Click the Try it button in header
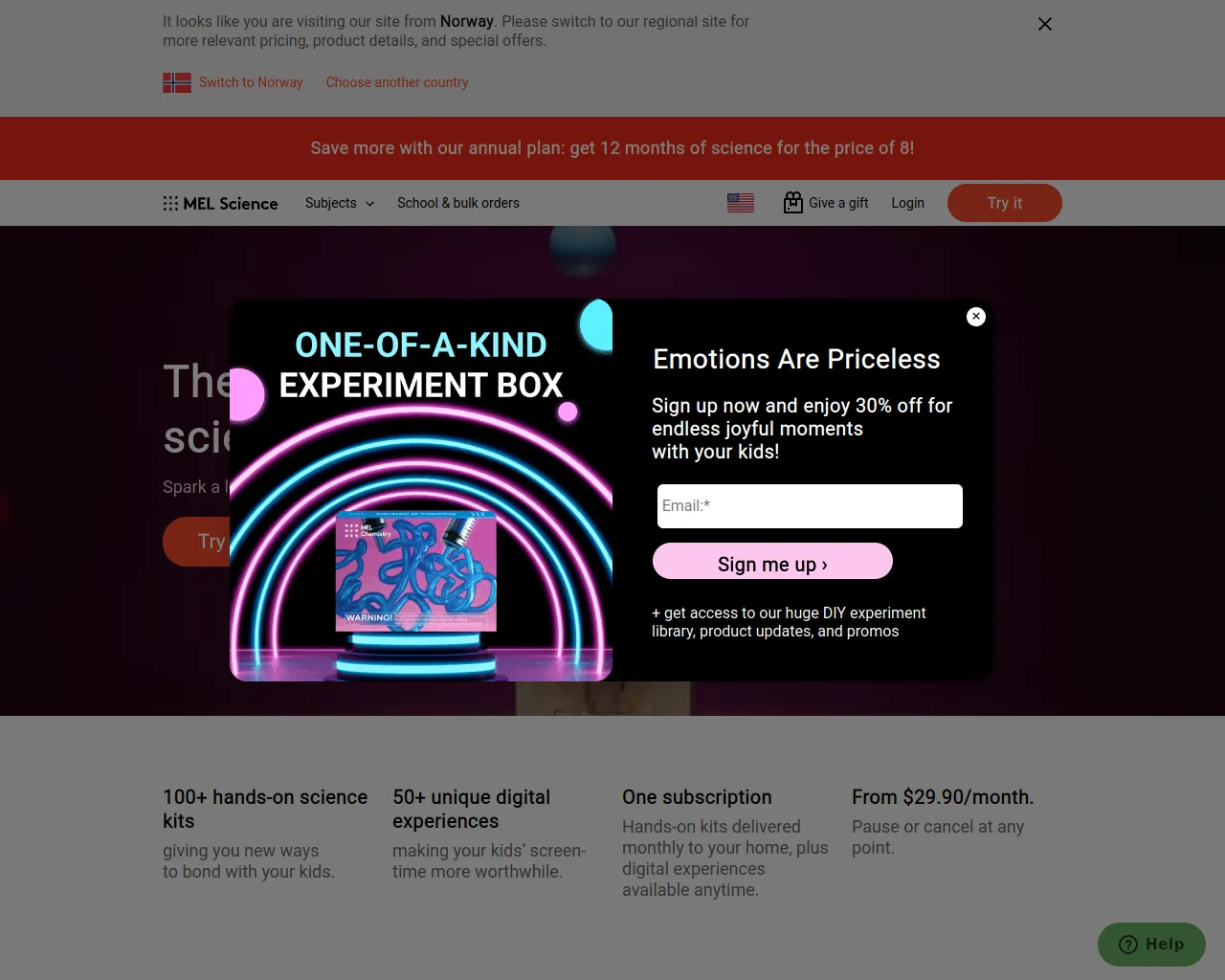This screenshot has width=1225, height=980. click(1005, 203)
